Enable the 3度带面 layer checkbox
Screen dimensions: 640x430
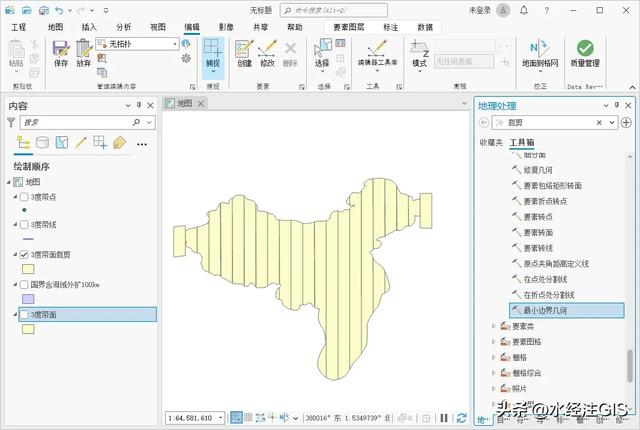tap(24, 315)
